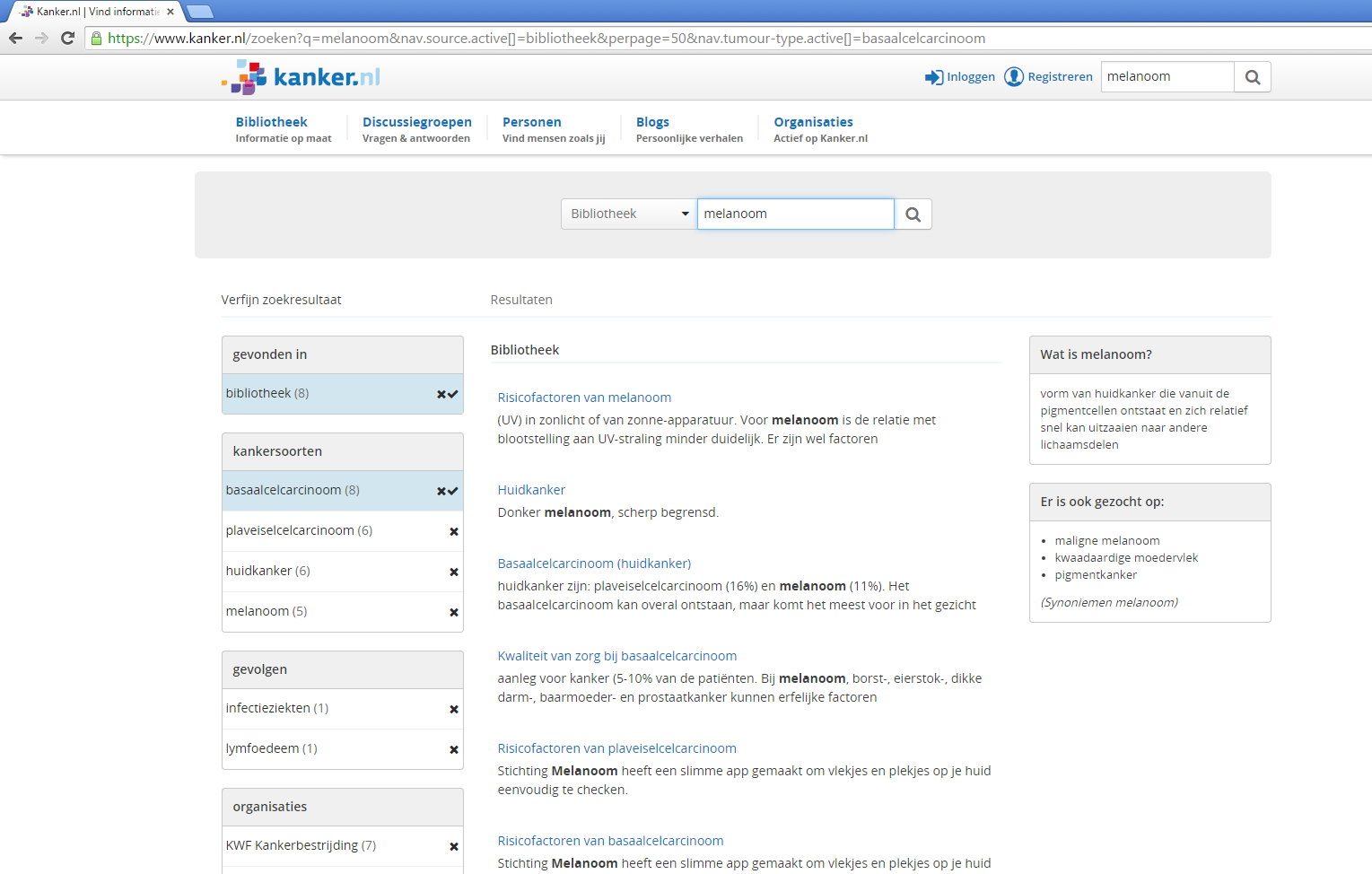Image resolution: width=1372 pixels, height=874 pixels.
Task: Filter by lymfoedeem (1)
Action: coord(271,748)
